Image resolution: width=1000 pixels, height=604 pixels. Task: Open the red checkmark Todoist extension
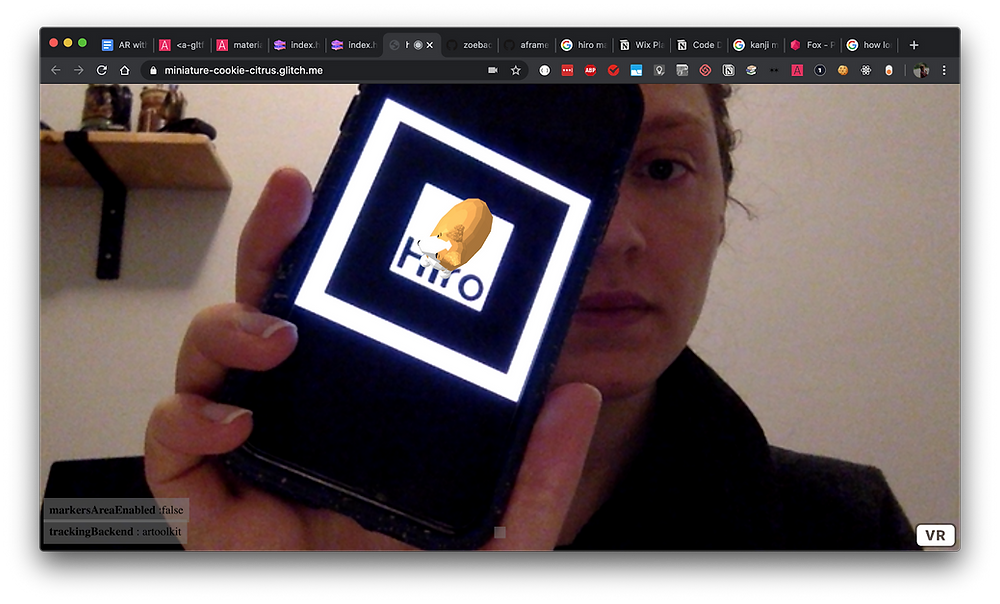click(614, 70)
